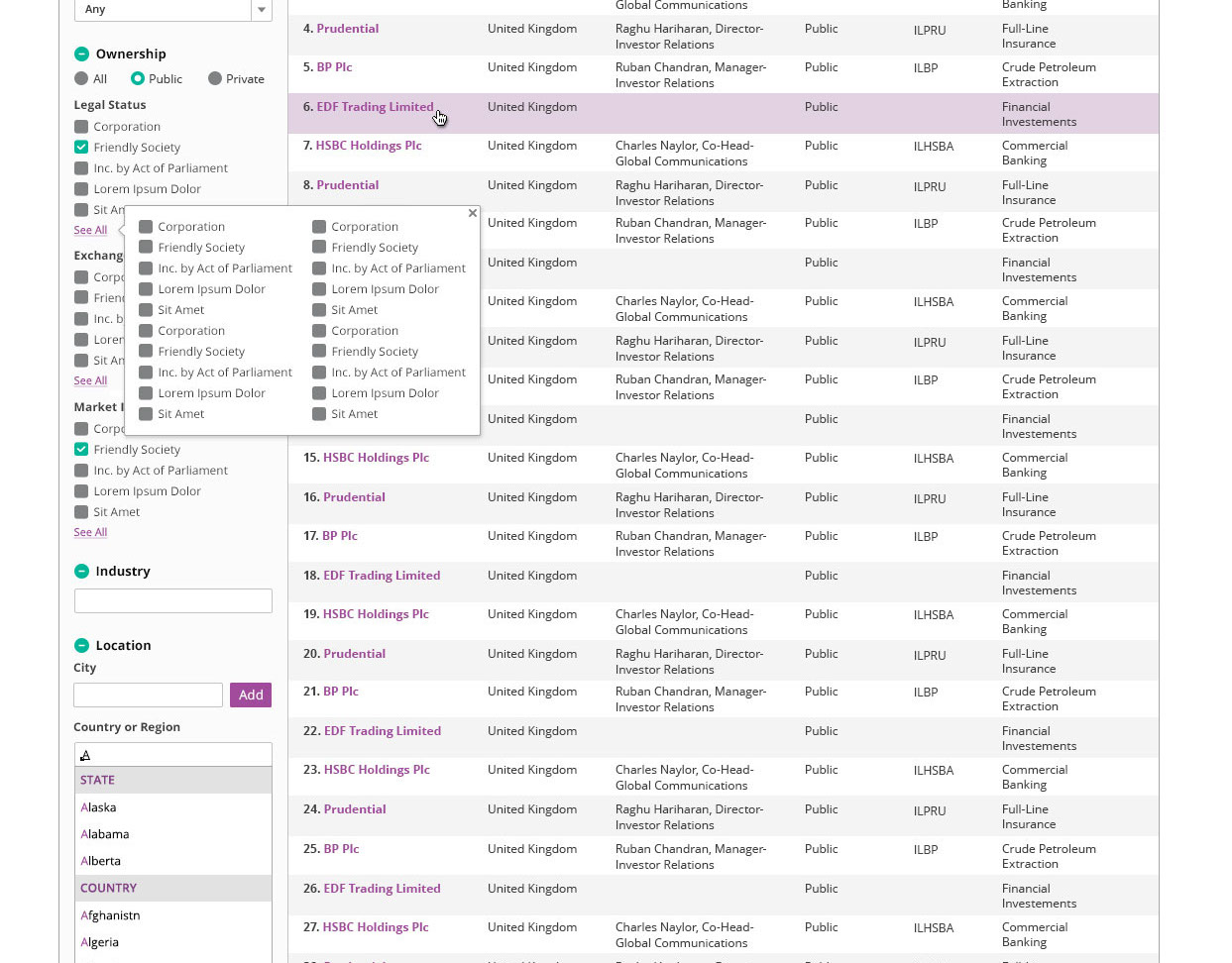The image size is (1232, 963).
Task: Open company 22. EDF Trading Limited link
Action: (x=383, y=731)
